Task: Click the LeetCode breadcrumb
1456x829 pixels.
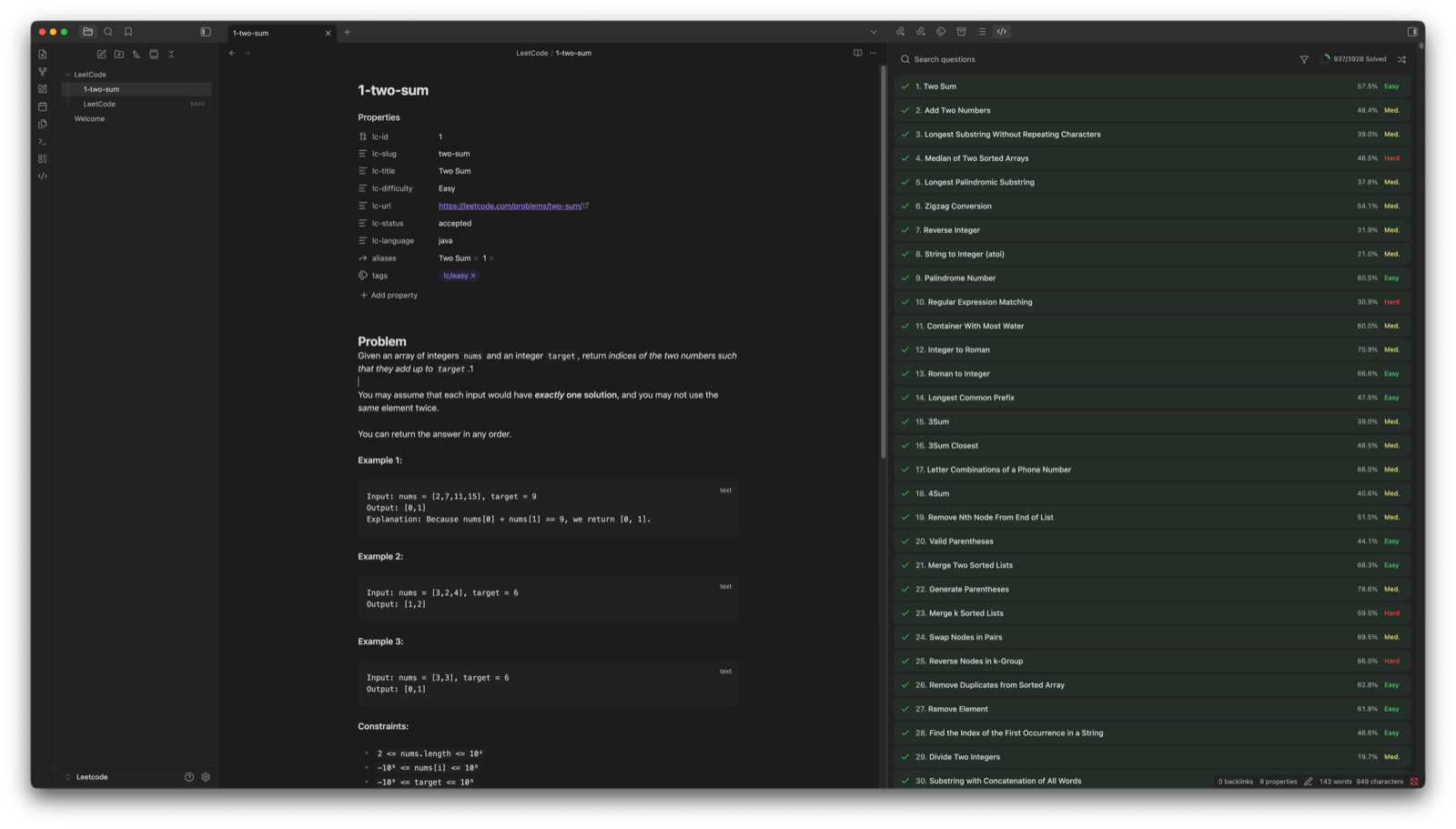Action: [x=531, y=53]
